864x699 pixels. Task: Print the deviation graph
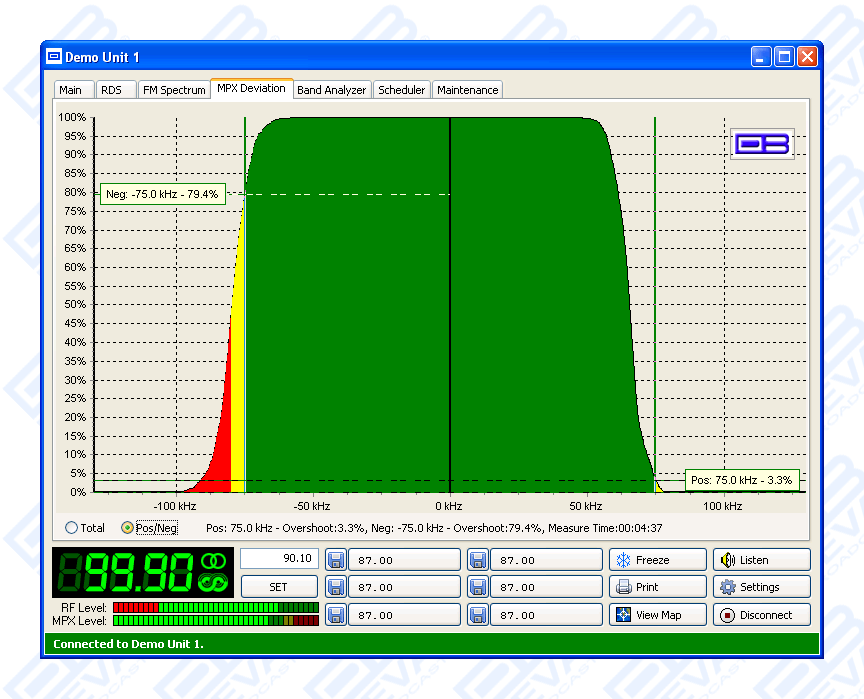(x=657, y=587)
